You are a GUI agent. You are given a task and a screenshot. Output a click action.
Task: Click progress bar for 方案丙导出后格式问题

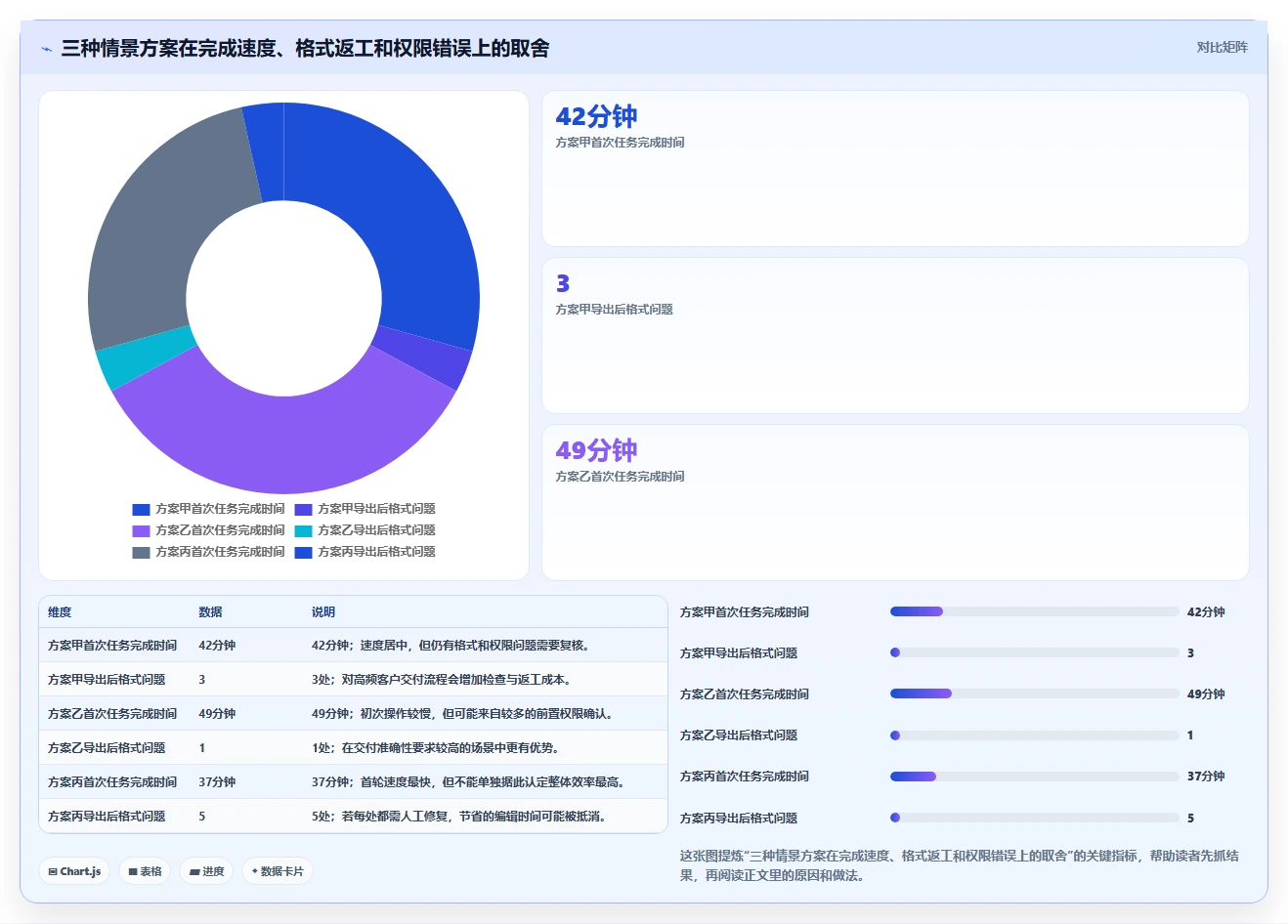pos(1034,818)
